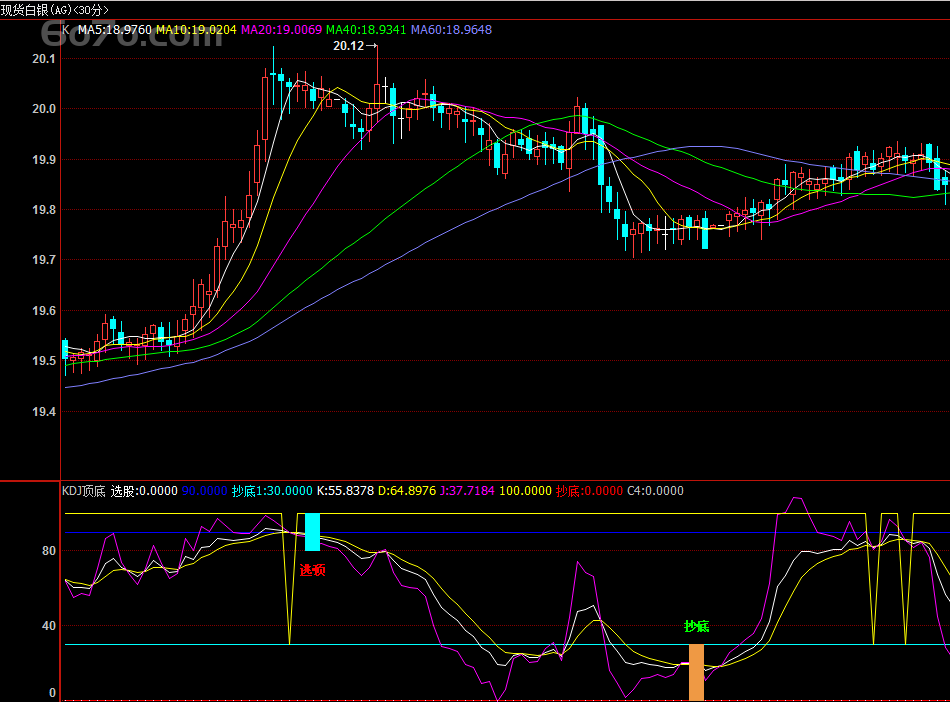Select the yellow MA10 legend label
950x702 pixels.
click(196, 30)
